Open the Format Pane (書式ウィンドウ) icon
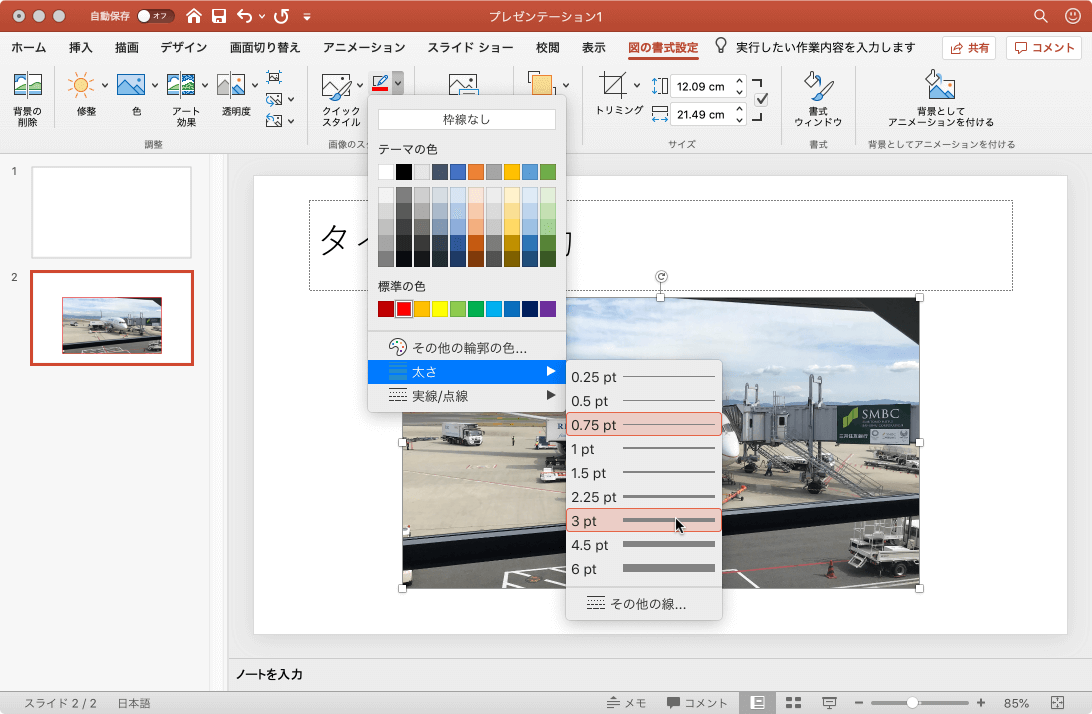The height and width of the screenshot is (714, 1092). click(817, 88)
